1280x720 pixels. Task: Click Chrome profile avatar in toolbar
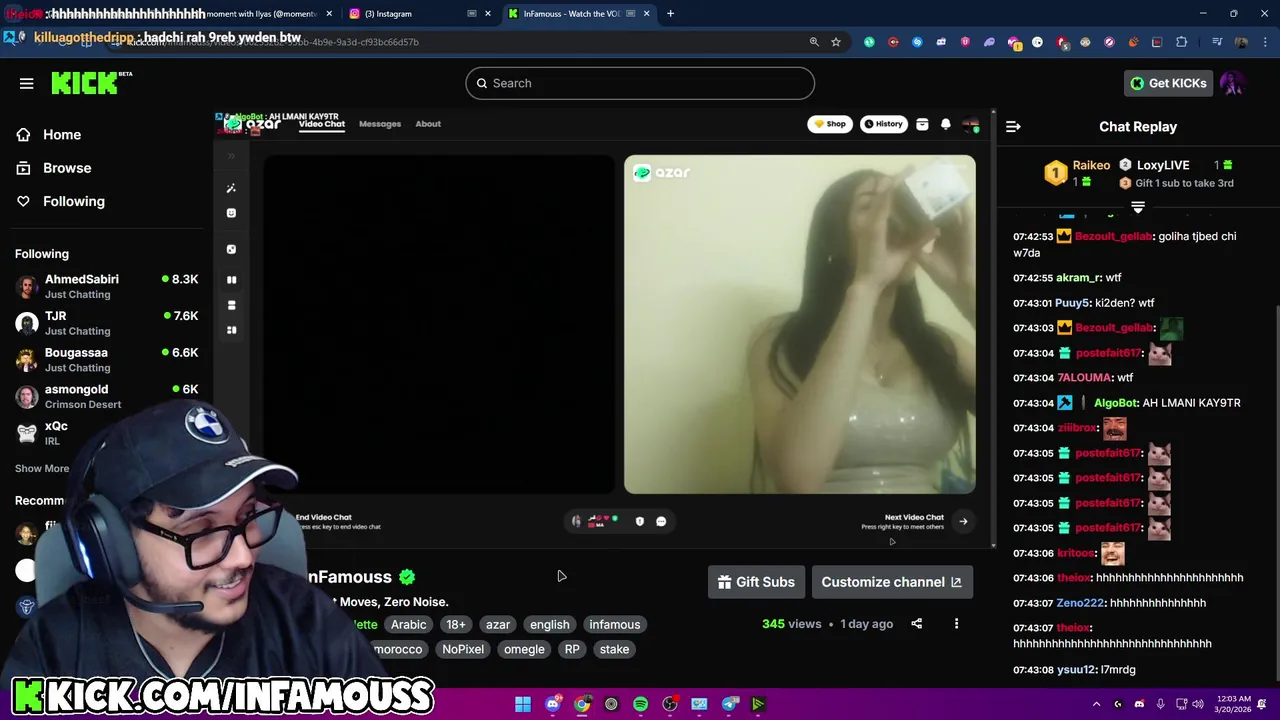click(1241, 42)
